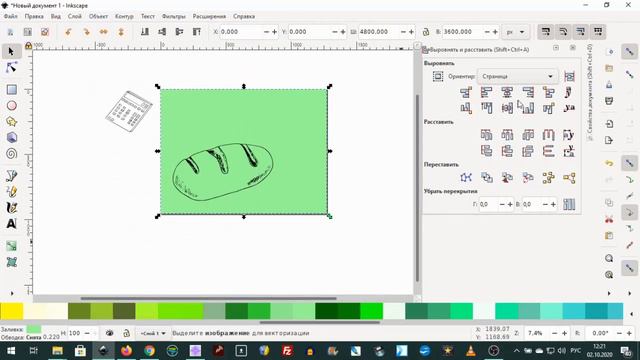Select the Selector arrow tool
This screenshot has width=640, height=360.
(x=11, y=52)
